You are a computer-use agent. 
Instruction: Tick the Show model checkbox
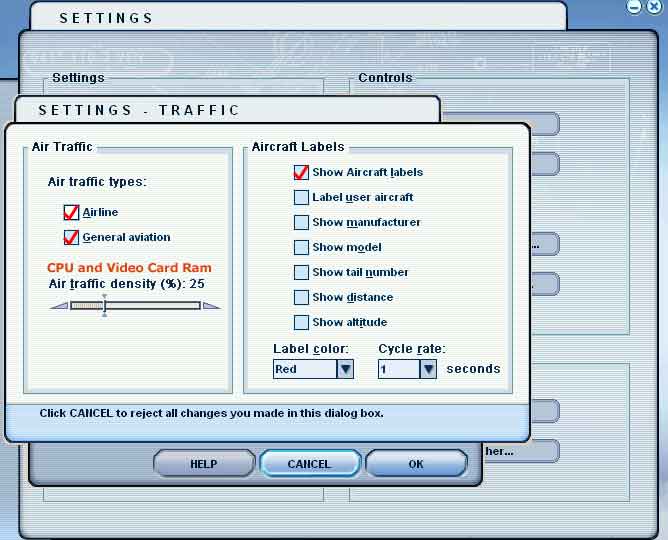pos(301,247)
